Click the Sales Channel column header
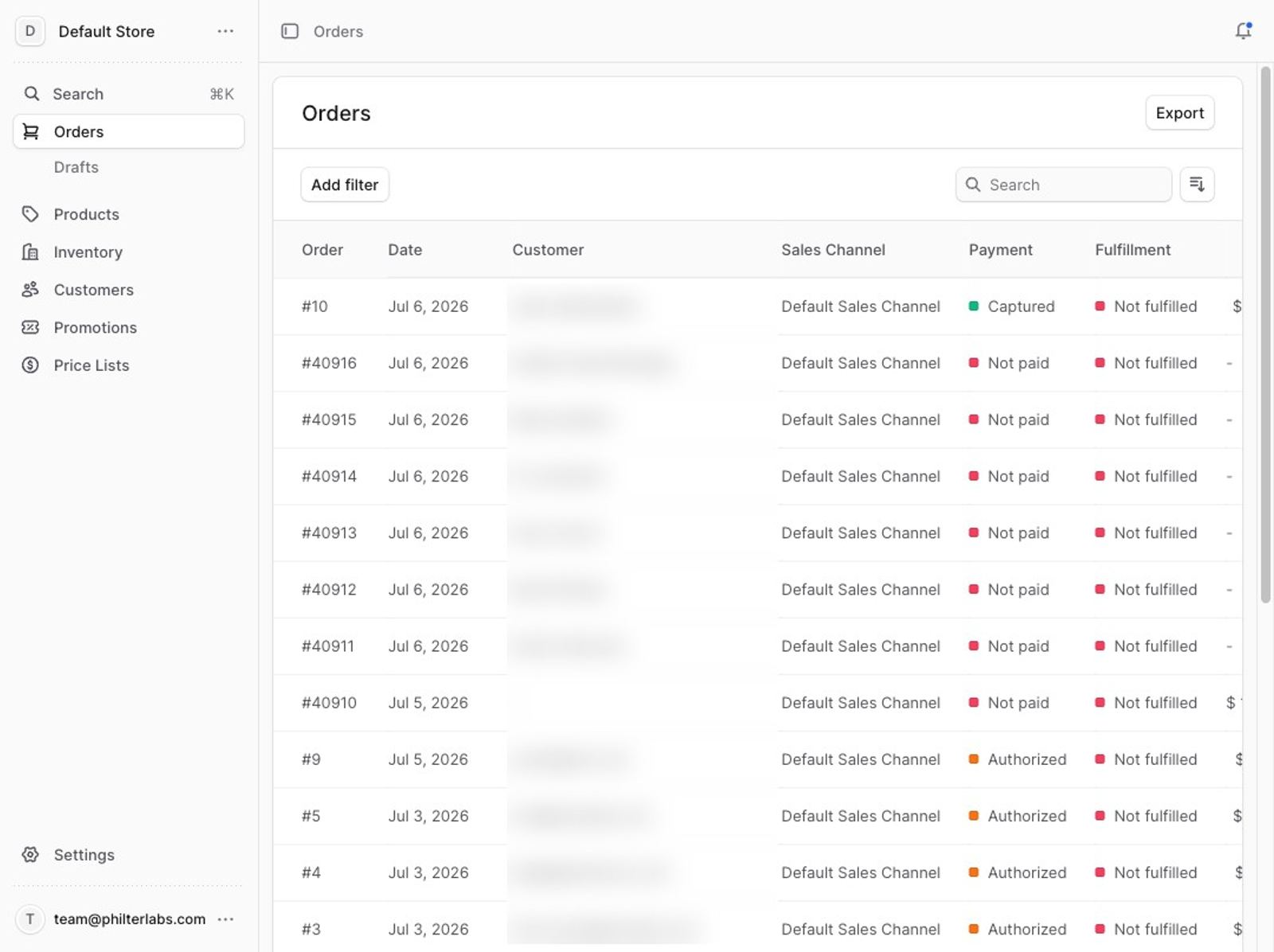Screen dimensions: 1274x952 [x=833, y=250]
